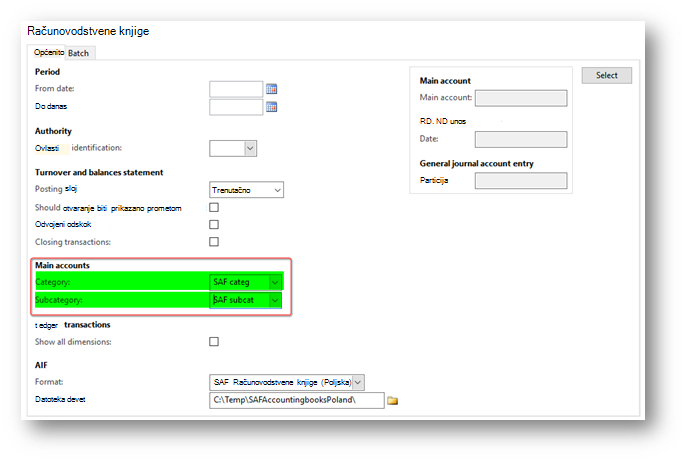The height and width of the screenshot is (462, 687).
Task: Click the Računovodstvene knjige title
Action: click(88, 31)
